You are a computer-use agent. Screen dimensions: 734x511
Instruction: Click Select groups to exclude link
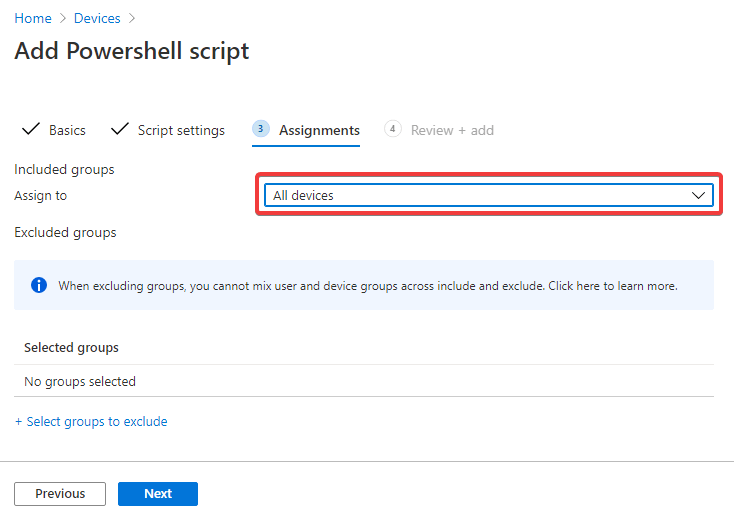91,422
